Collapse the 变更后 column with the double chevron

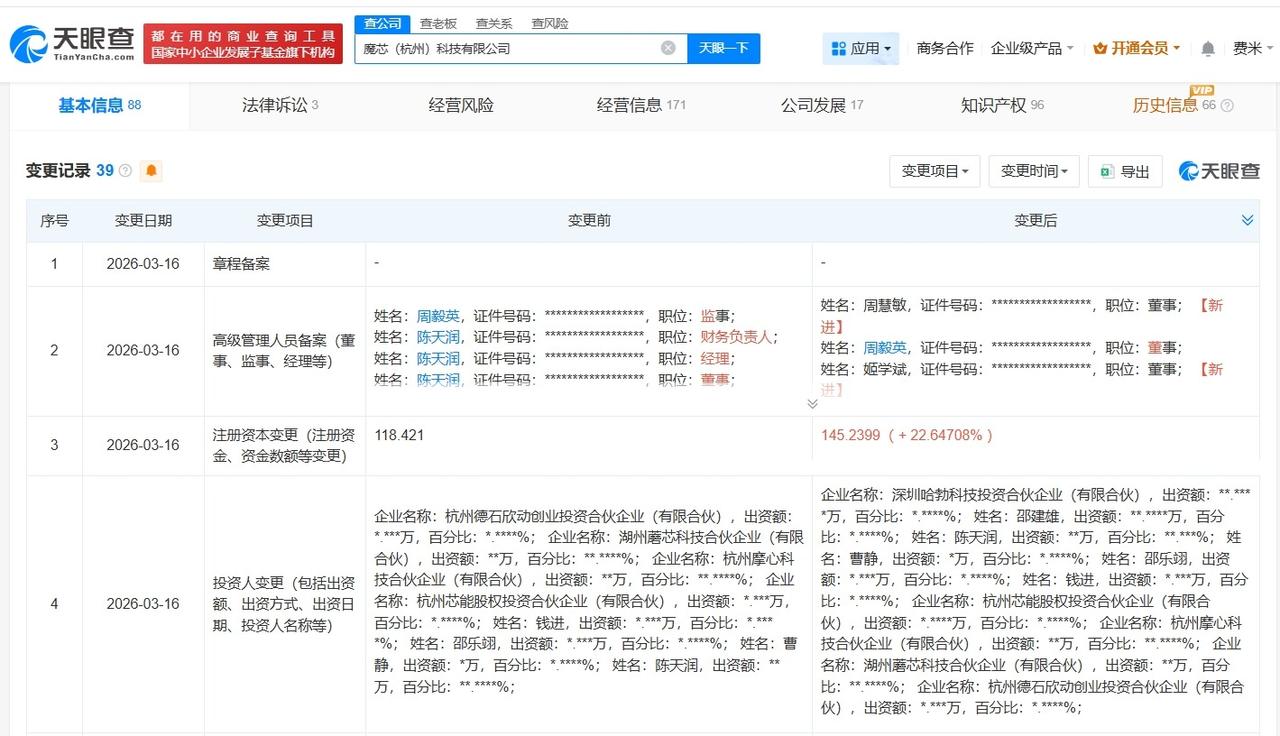point(1246,219)
